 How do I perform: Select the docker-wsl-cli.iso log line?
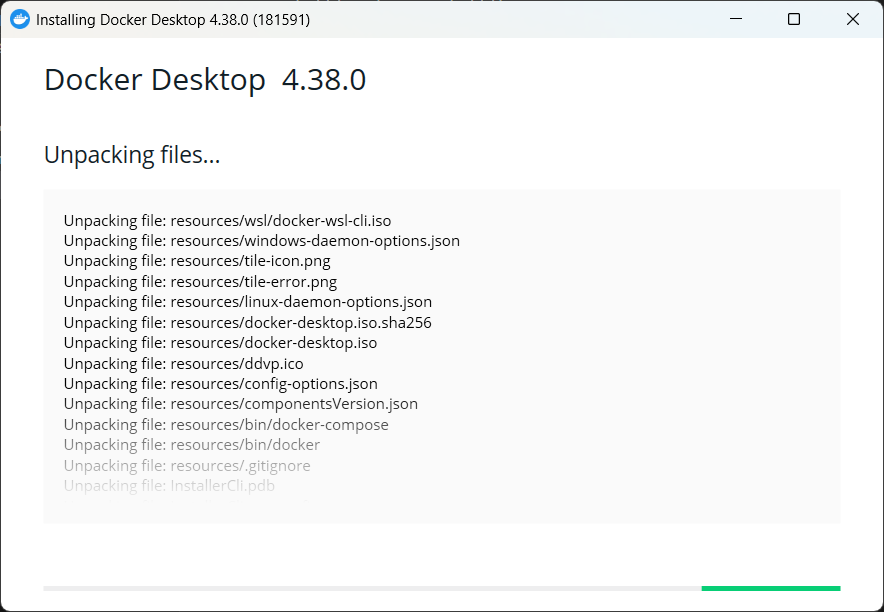click(x=227, y=221)
